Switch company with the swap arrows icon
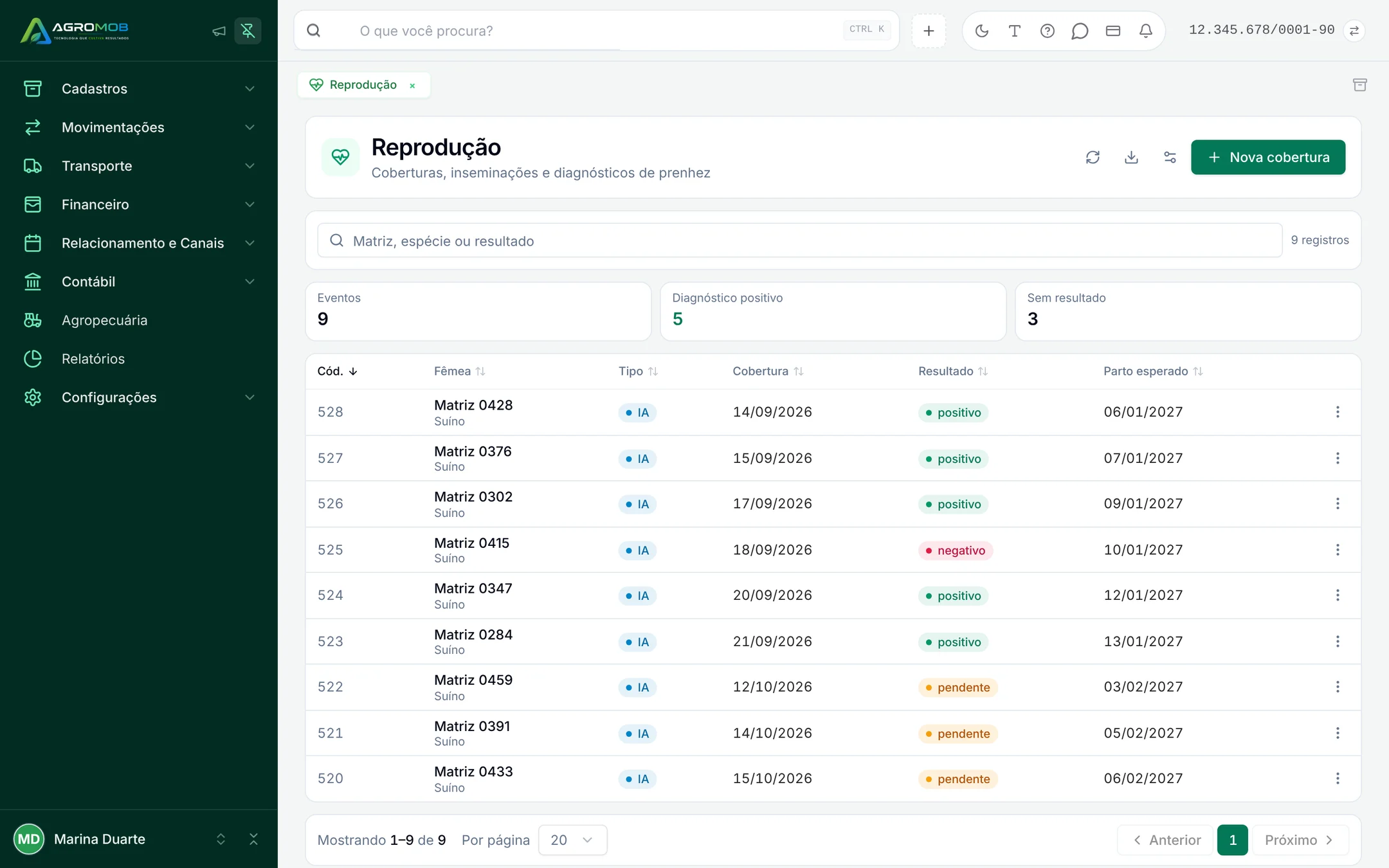This screenshot has height=868, width=1389. click(x=1354, y=31)
